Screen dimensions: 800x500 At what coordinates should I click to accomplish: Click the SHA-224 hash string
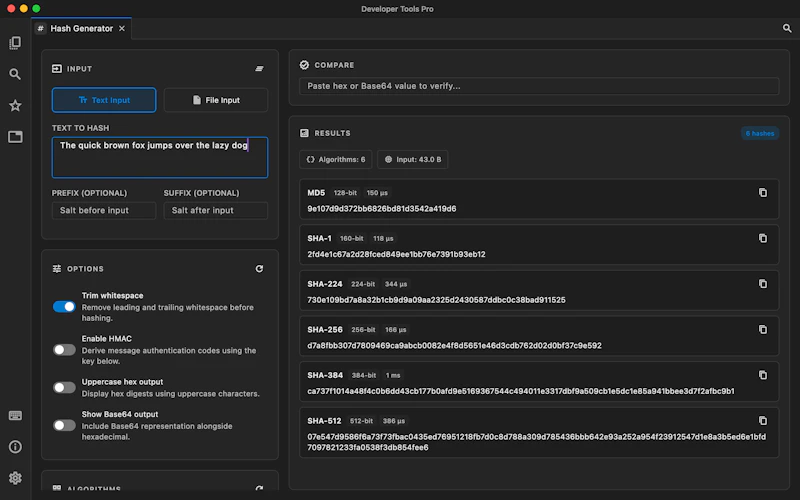point(436,299)
